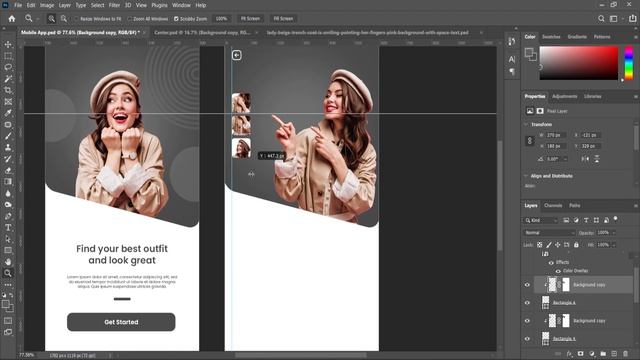Open the Zoom tool preset dropdown arrow
Image resolution: width=640 pixels, height=360 pixels.
[37, 19]
